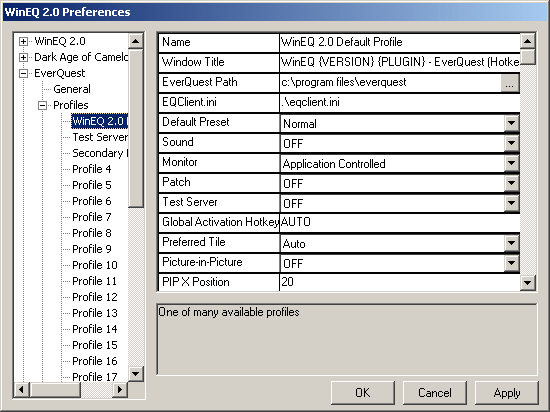The height and width of the screenshot is (412, 550).
Task: Open the Test Server dropdown arrow
Action: [511, 203]
